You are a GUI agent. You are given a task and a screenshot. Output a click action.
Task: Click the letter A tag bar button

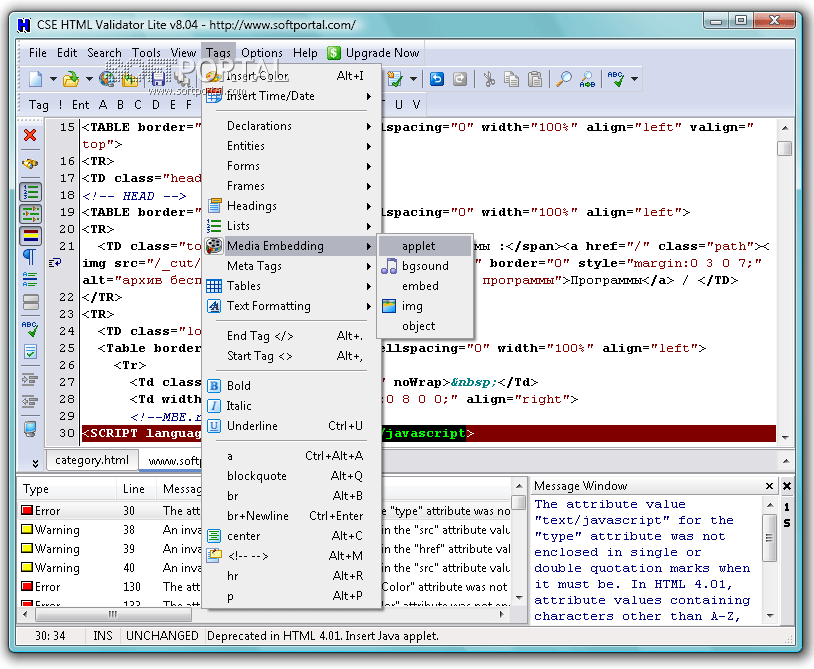click(103, 105)
